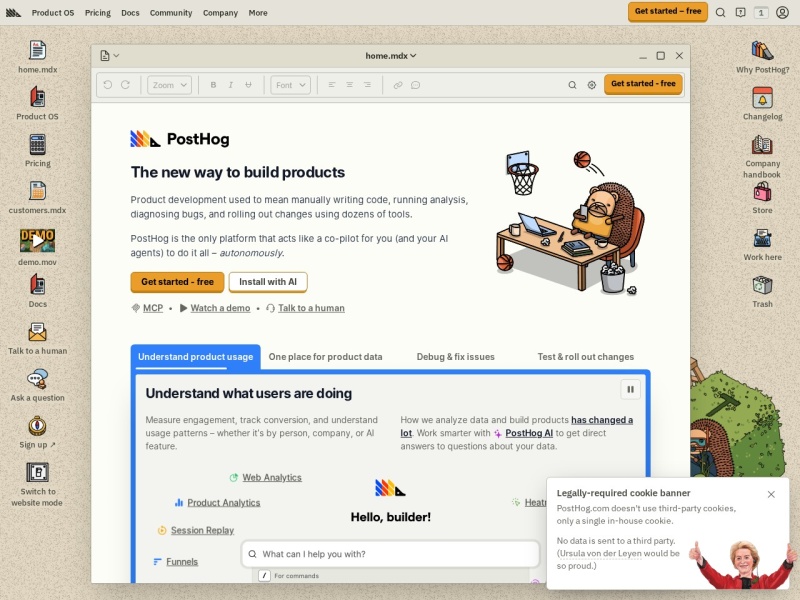Open search from top bar magnifier
The height and width of the screenshot is (600, 800).
tap(720, 13)
